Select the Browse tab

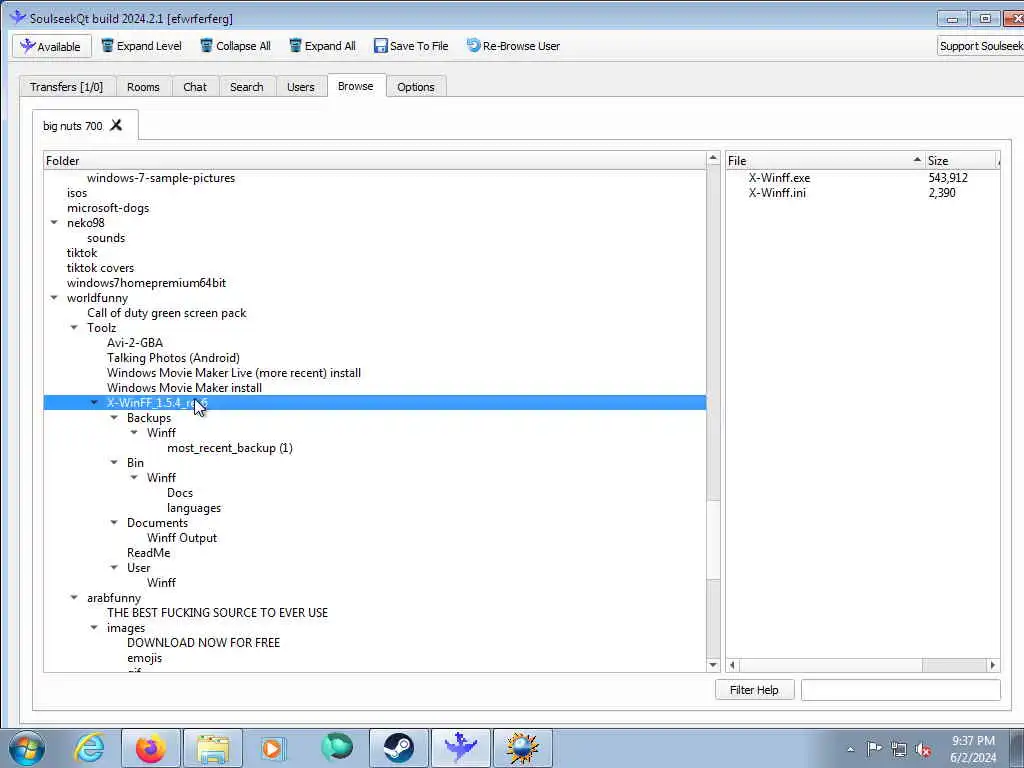click(356, 86)
